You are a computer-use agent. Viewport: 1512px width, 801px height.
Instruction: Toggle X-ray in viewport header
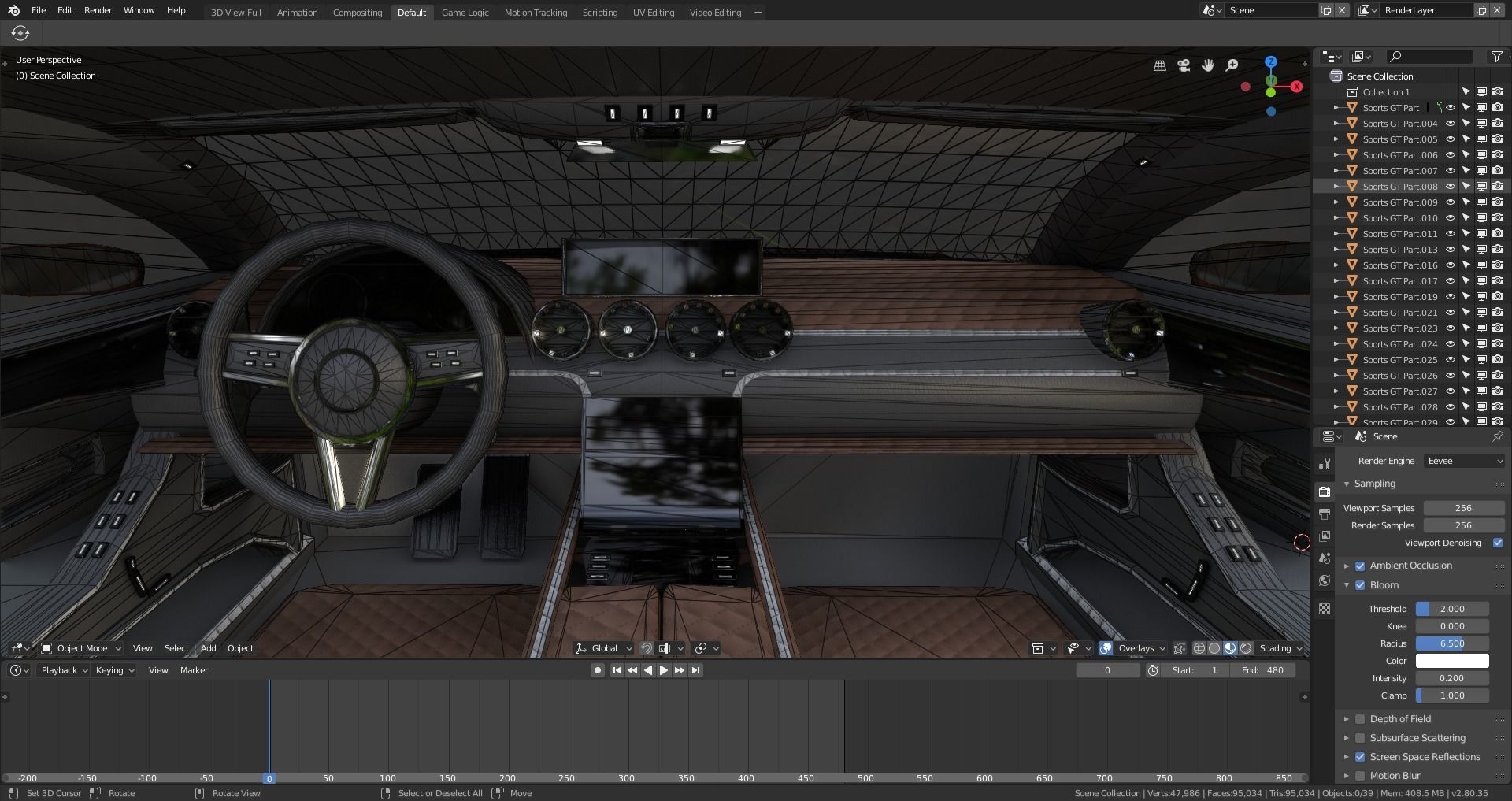click(1179, 648)
